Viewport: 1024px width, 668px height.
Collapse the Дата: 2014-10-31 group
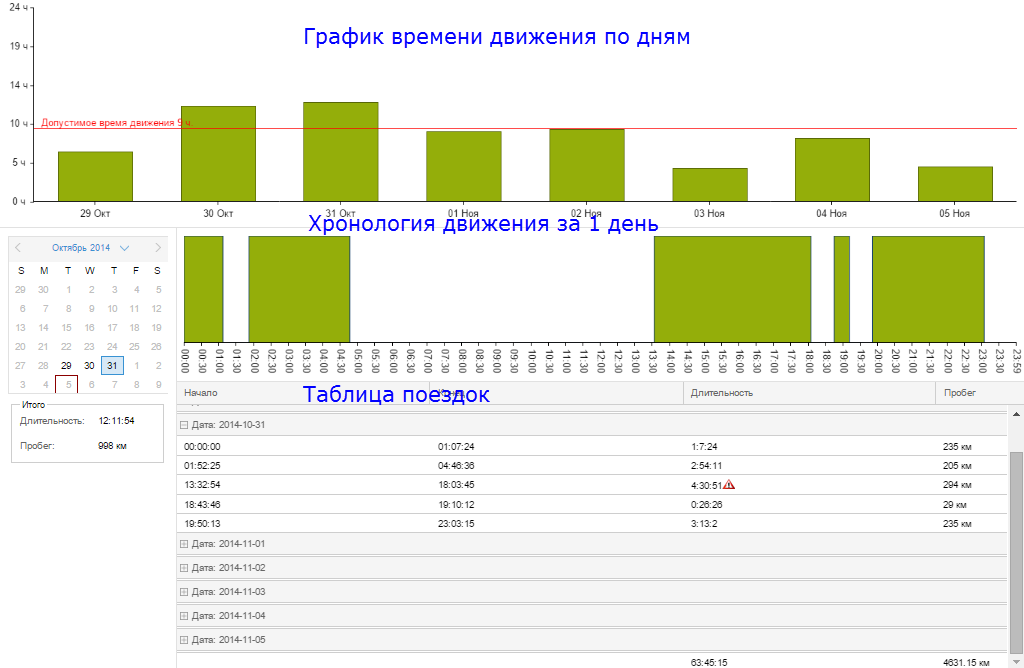coord(184,425)
